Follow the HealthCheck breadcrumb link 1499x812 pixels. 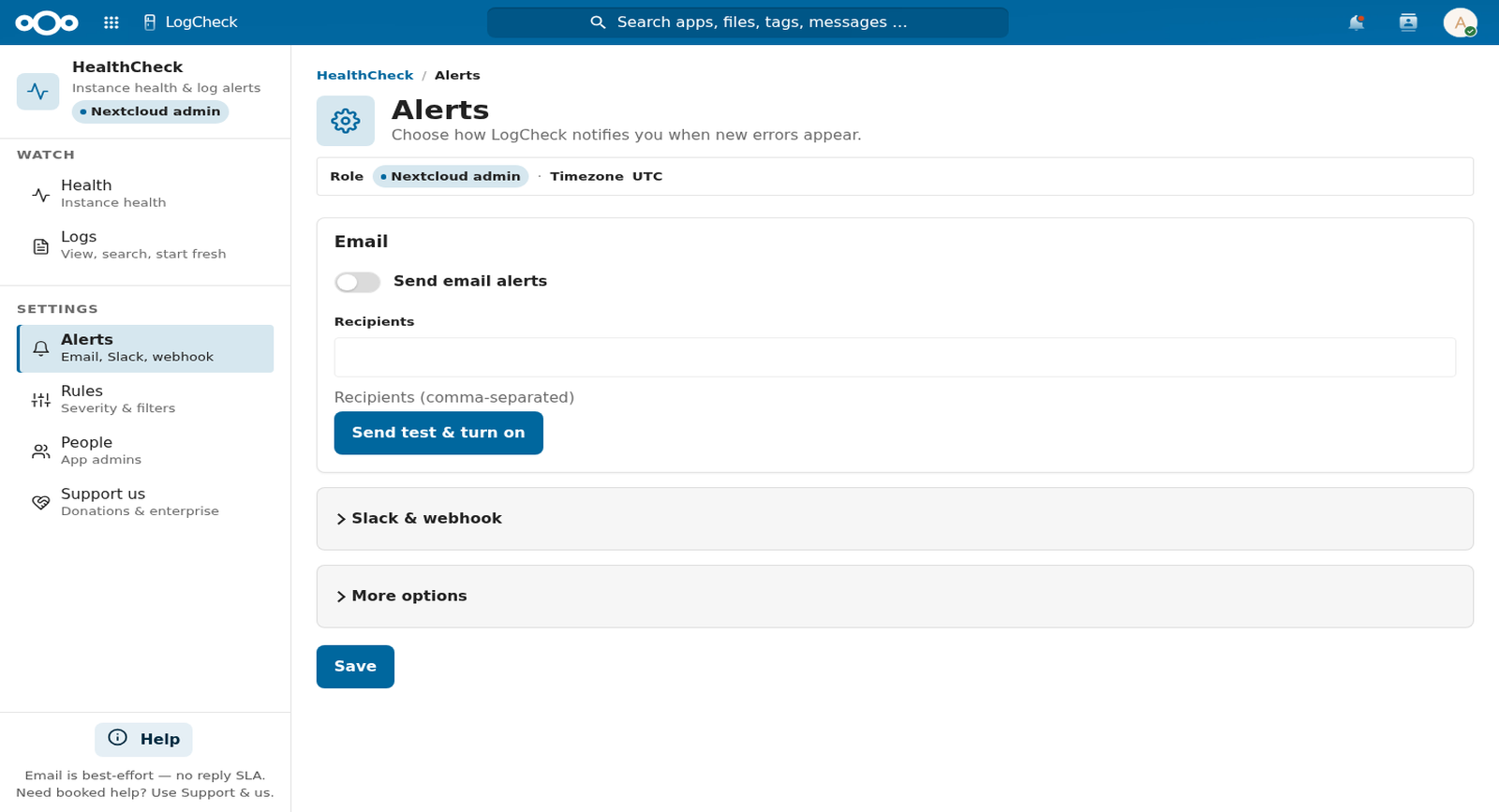click(x=364, y=75)
